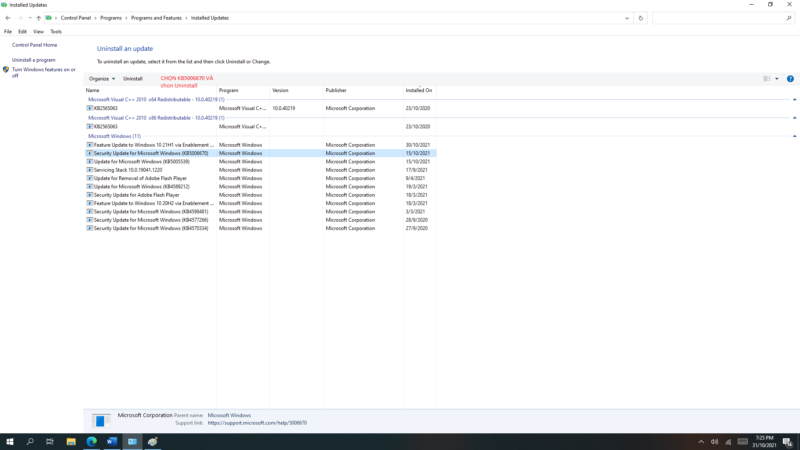The height and width of the screenshot is (450, 800).
Task: Open the network tray icon
Action: click(728, 442)
